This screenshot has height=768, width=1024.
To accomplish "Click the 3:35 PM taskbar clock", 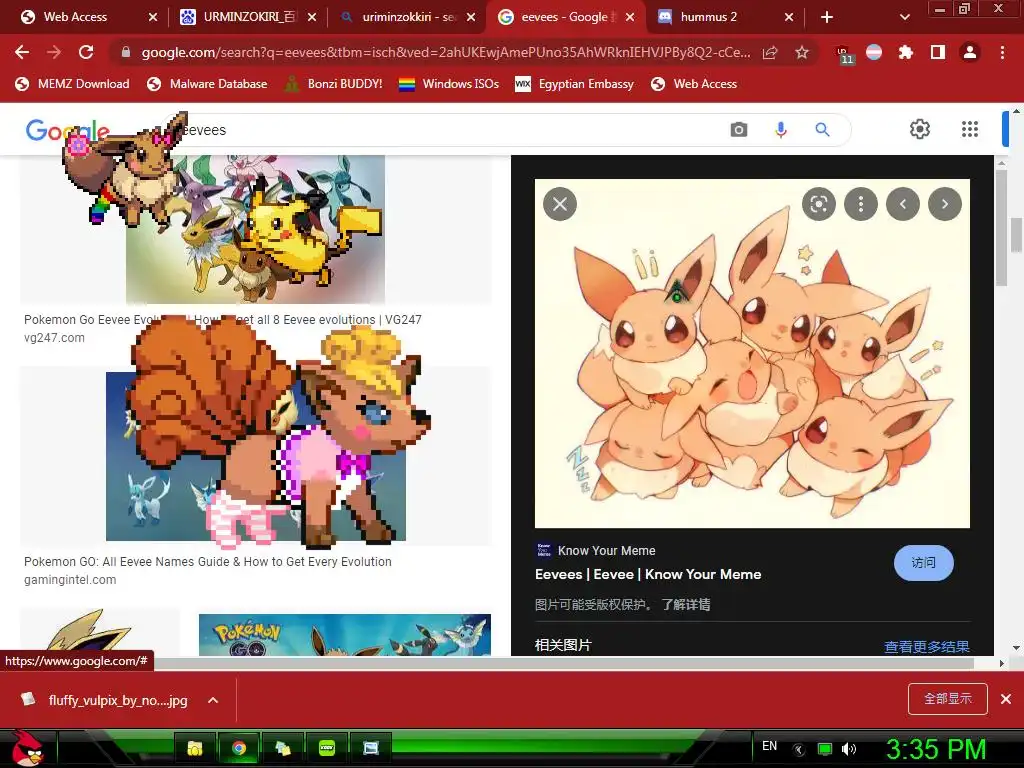I will click(936, 749).
